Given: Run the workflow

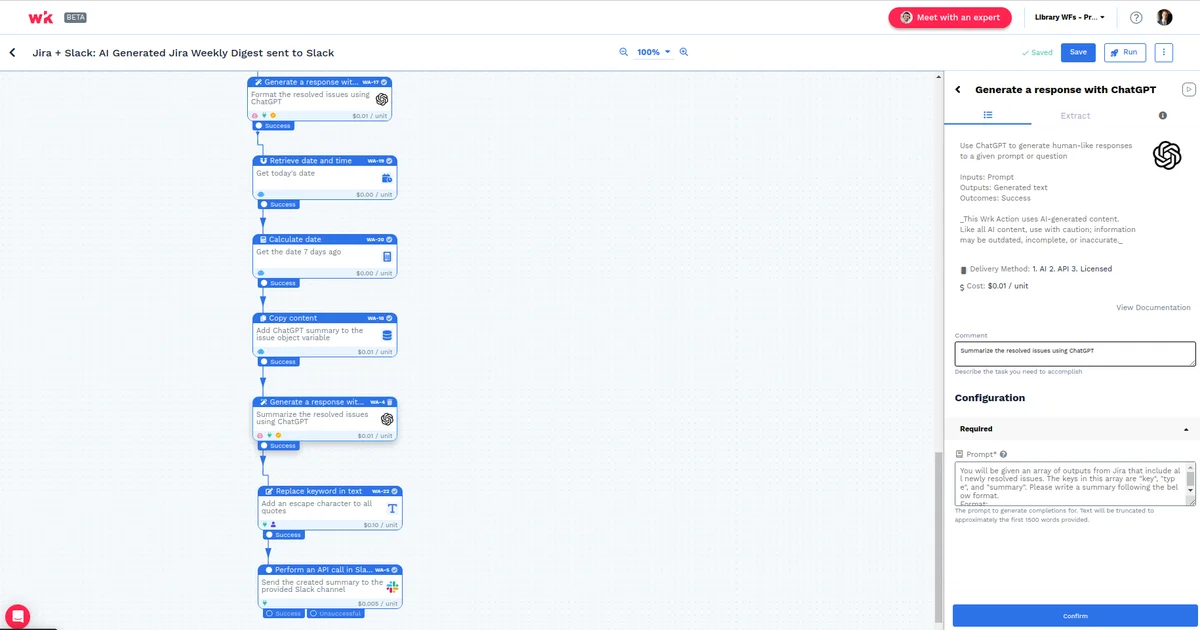Looking at the screenshot, I should pos(1124,52).
